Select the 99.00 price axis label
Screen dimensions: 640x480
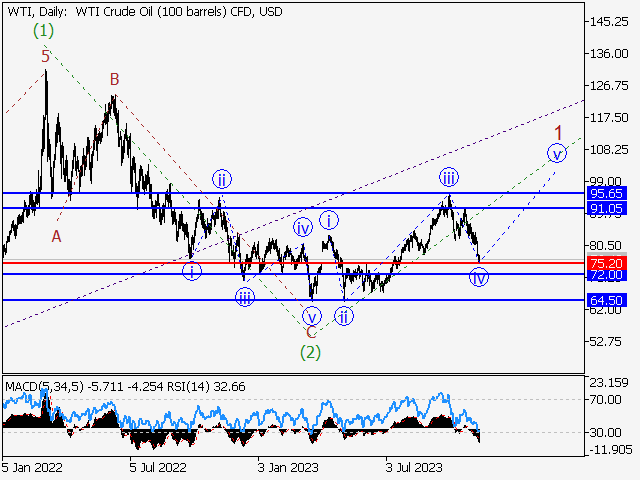tap(606, 181)
